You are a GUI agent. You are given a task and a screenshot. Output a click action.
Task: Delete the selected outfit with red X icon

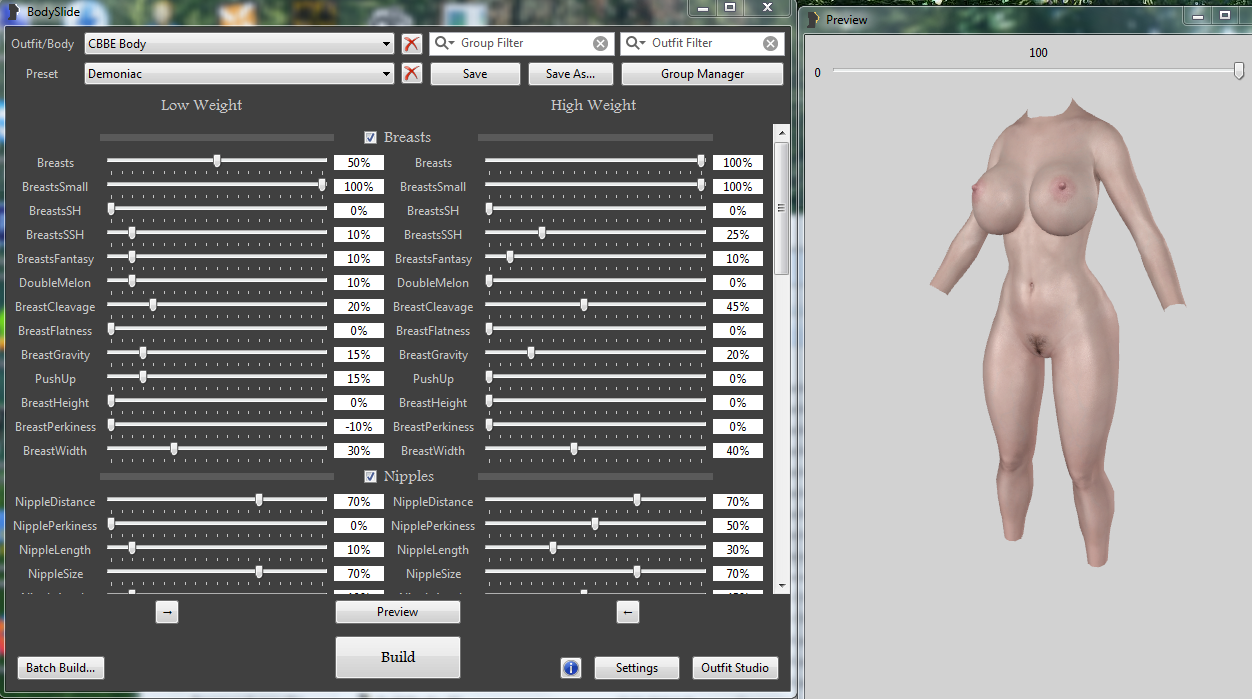pyautogui.click(x=411, y=44)
